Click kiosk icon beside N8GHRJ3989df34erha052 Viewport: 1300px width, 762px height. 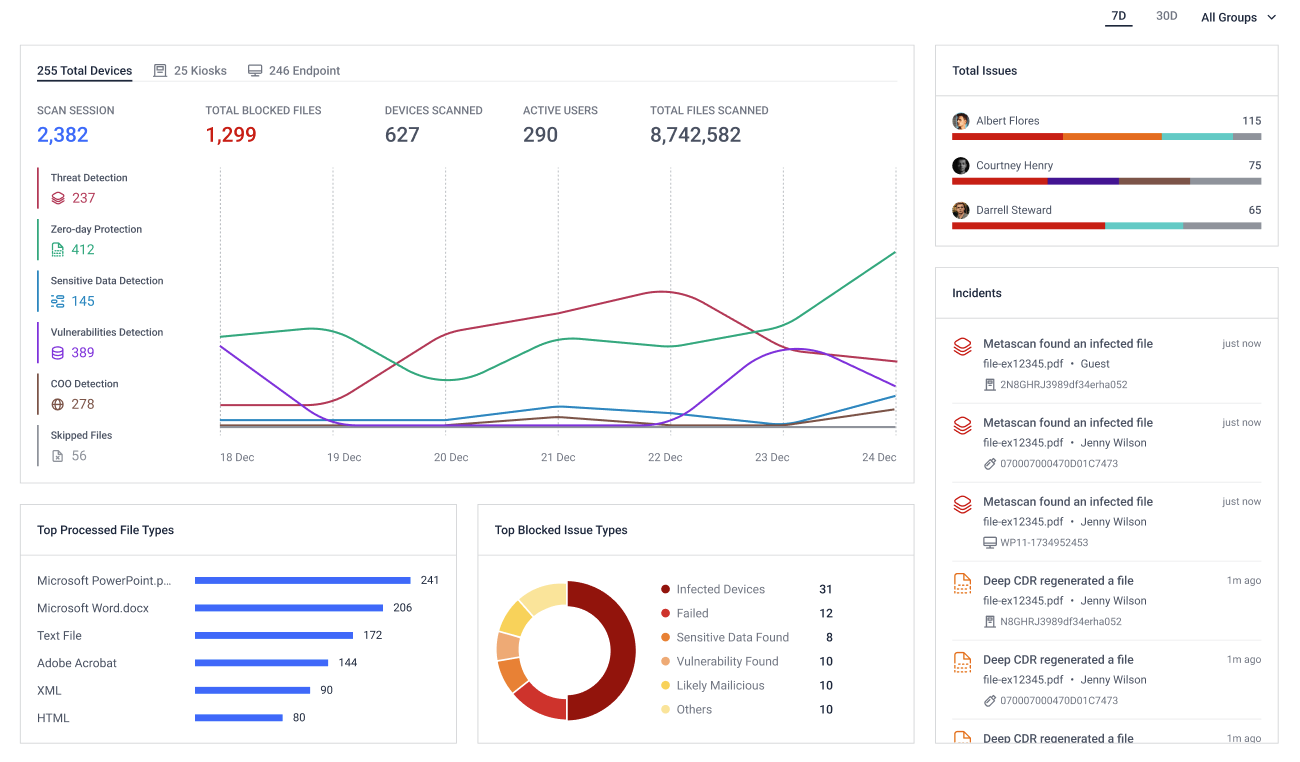click(x=990, y=622)
